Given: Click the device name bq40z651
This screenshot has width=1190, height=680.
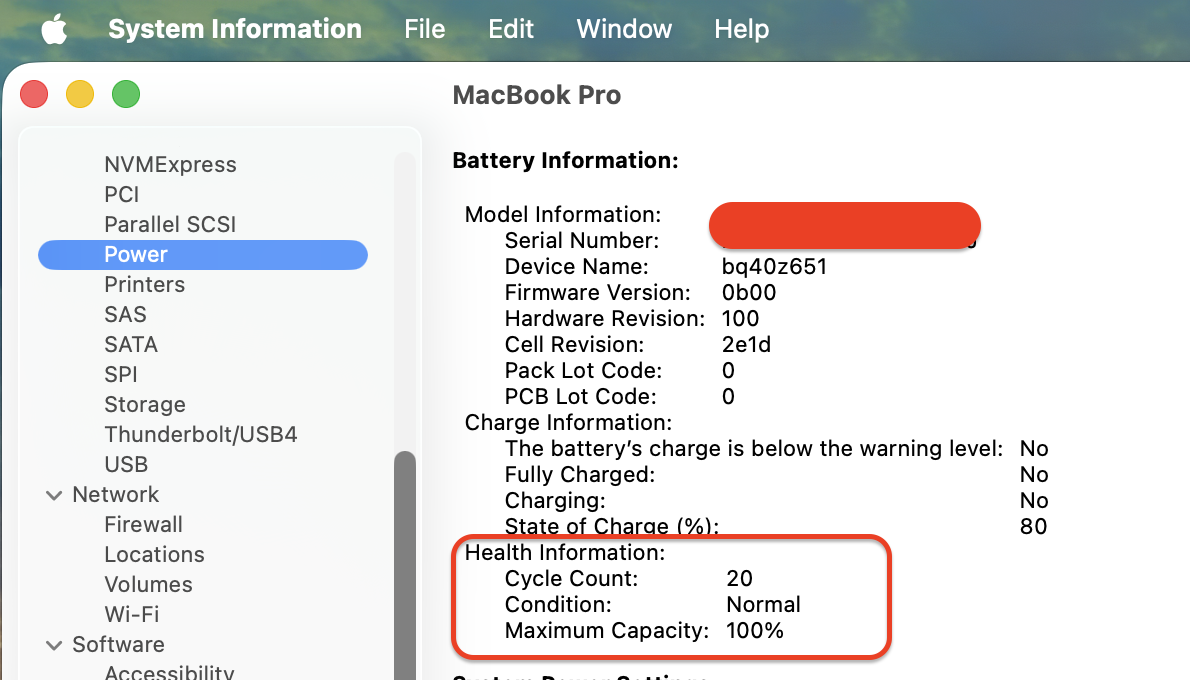Looking at the screenshot, I should (774, 266).
